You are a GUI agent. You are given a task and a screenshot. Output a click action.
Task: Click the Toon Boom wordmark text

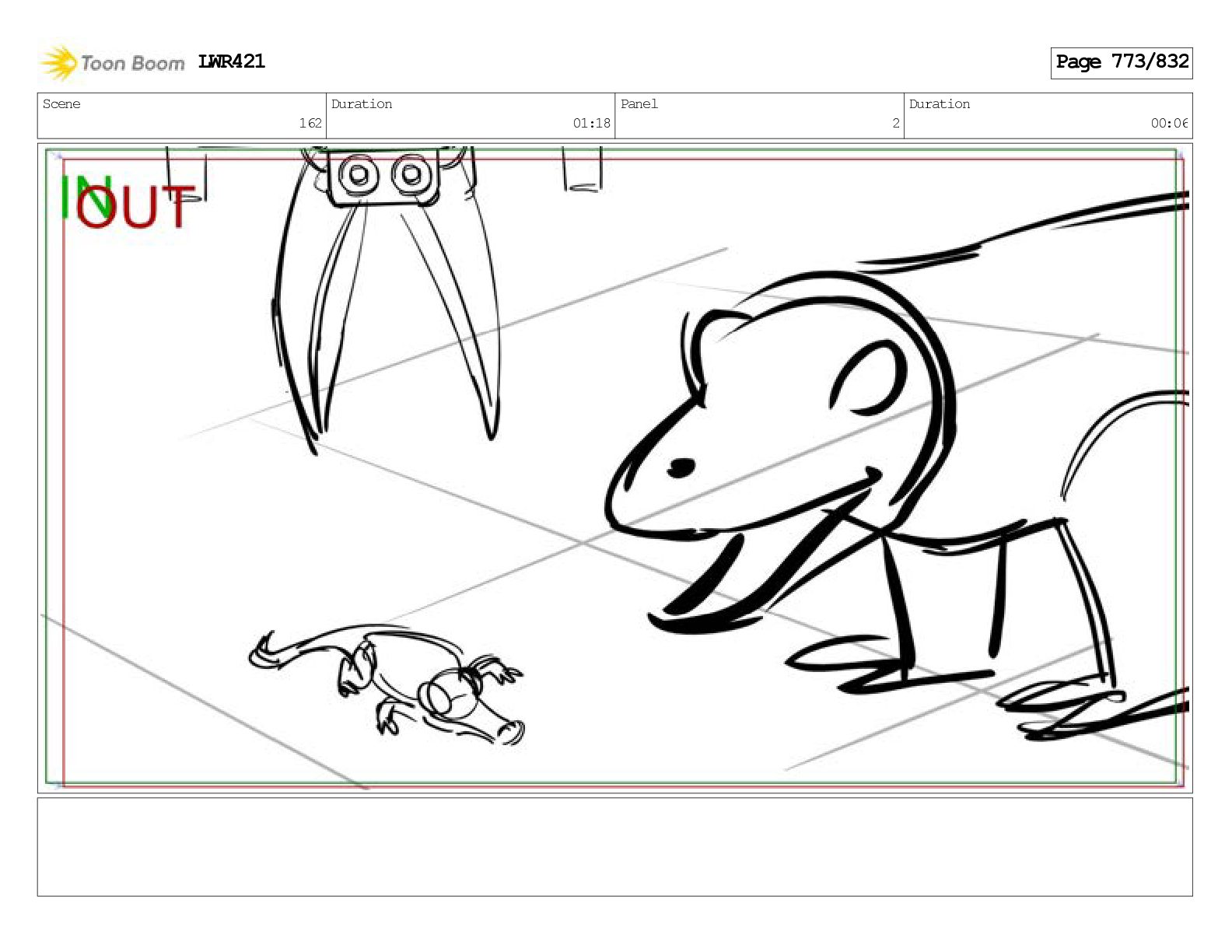click(132, 63)
